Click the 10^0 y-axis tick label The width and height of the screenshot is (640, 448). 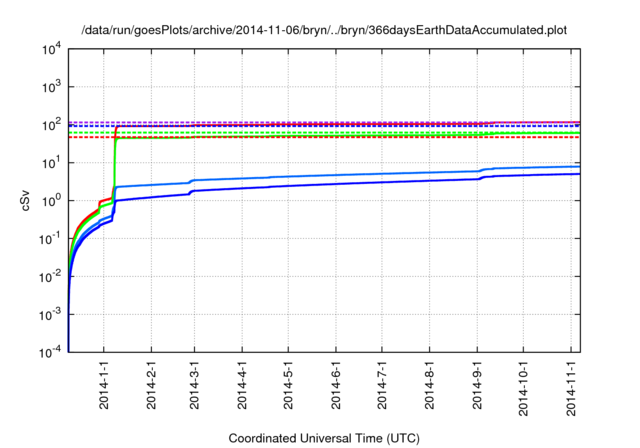point(51,201)
